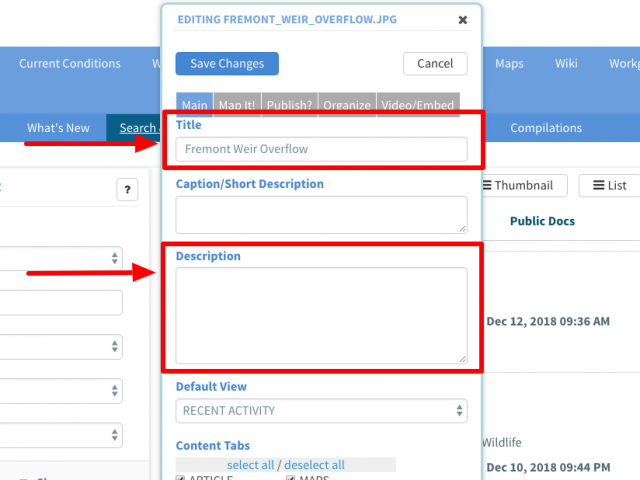The height and width of the screenshot is (480, 640).
Task: Click inside the Description text area
Action: coord(321,315)
